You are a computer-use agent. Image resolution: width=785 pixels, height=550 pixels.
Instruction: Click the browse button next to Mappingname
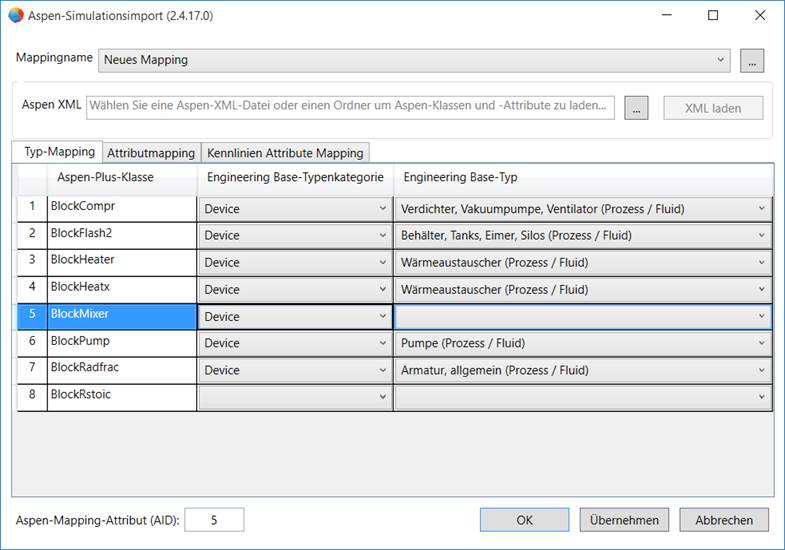click(752, 61)
